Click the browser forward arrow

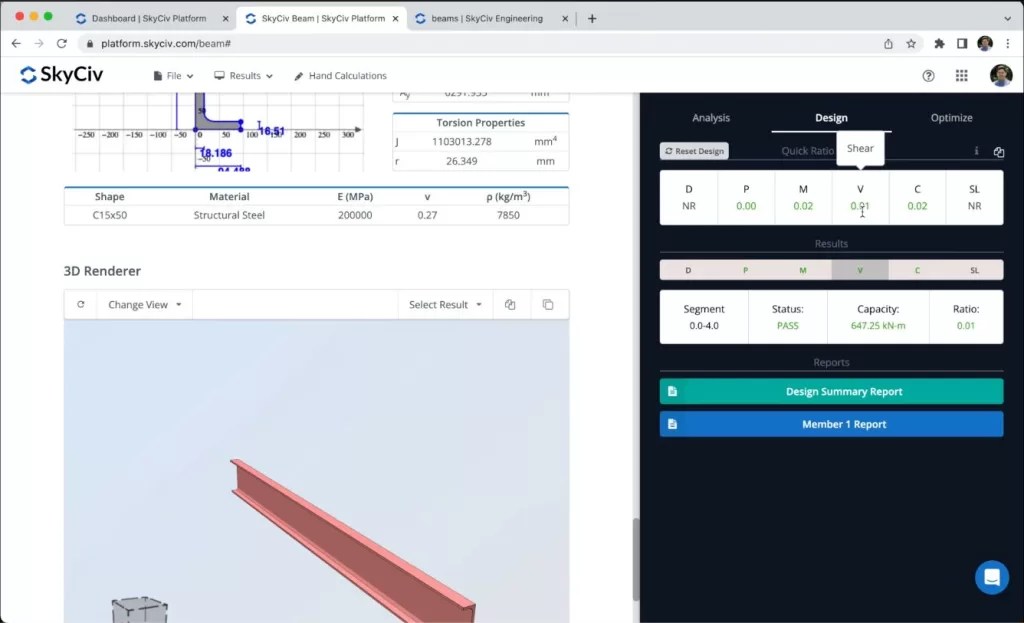coord(39,43)
